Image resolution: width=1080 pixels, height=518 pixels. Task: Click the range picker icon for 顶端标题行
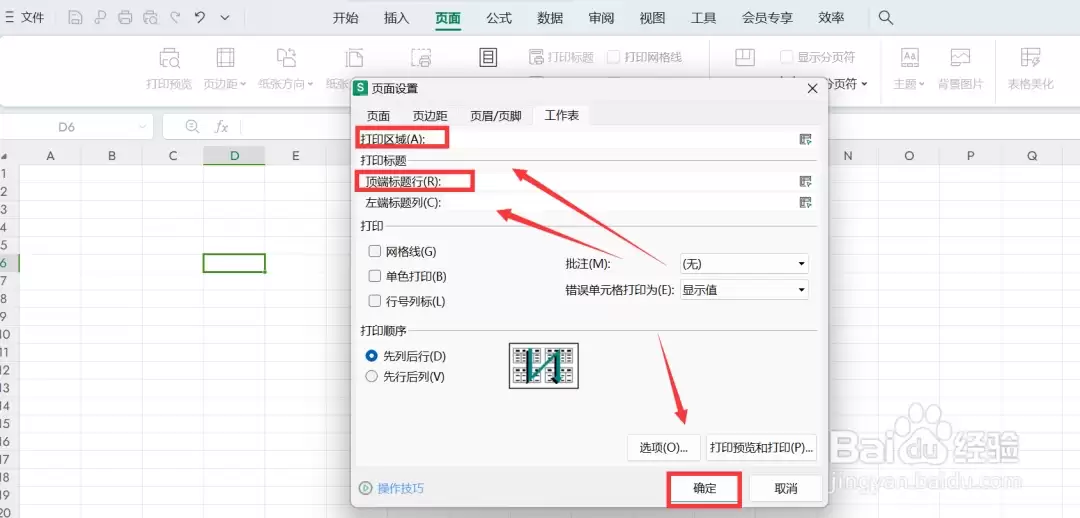[805, 182]
